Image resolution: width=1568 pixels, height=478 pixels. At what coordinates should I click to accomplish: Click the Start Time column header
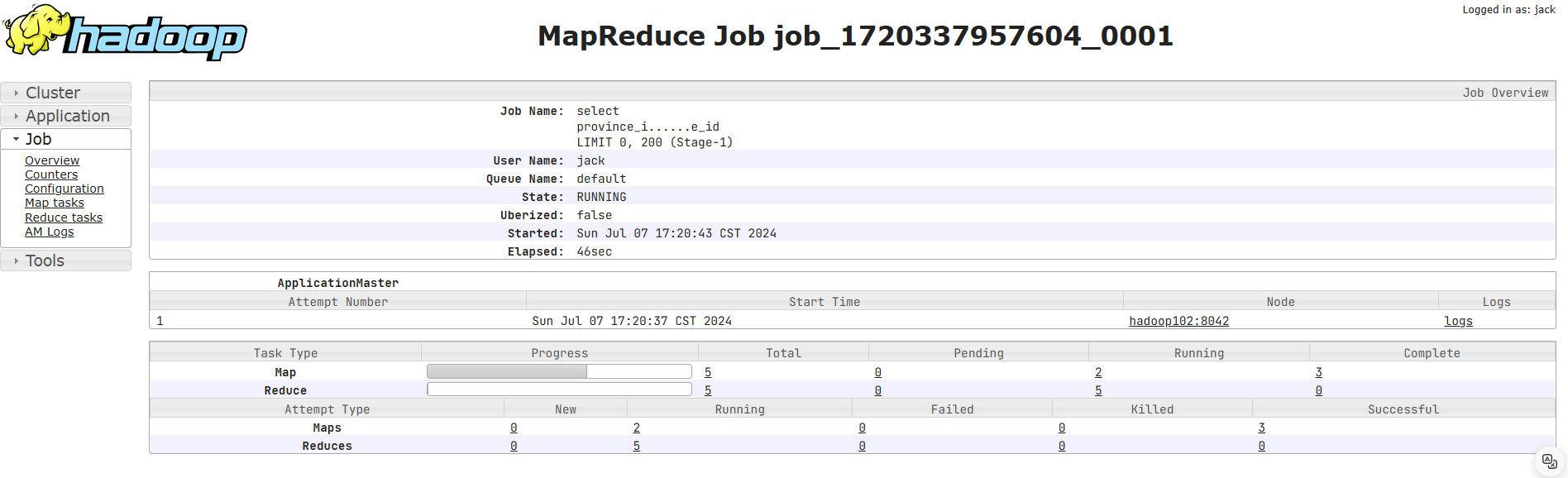(825, 302)
